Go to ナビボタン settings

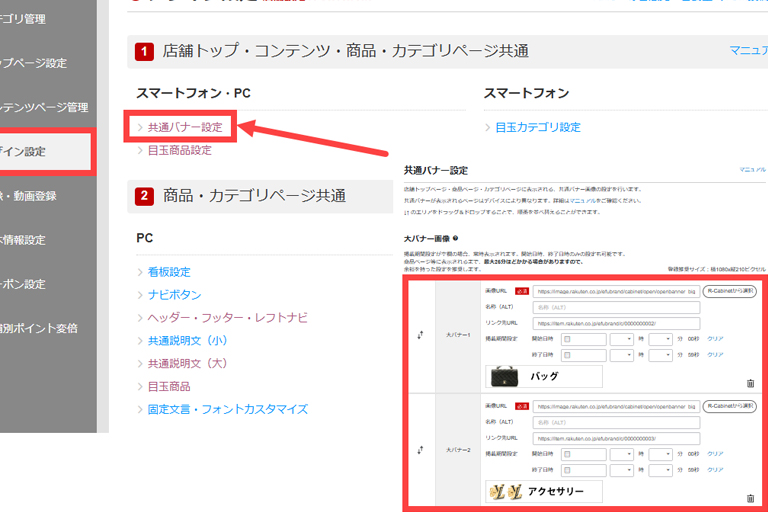point(174,294)
